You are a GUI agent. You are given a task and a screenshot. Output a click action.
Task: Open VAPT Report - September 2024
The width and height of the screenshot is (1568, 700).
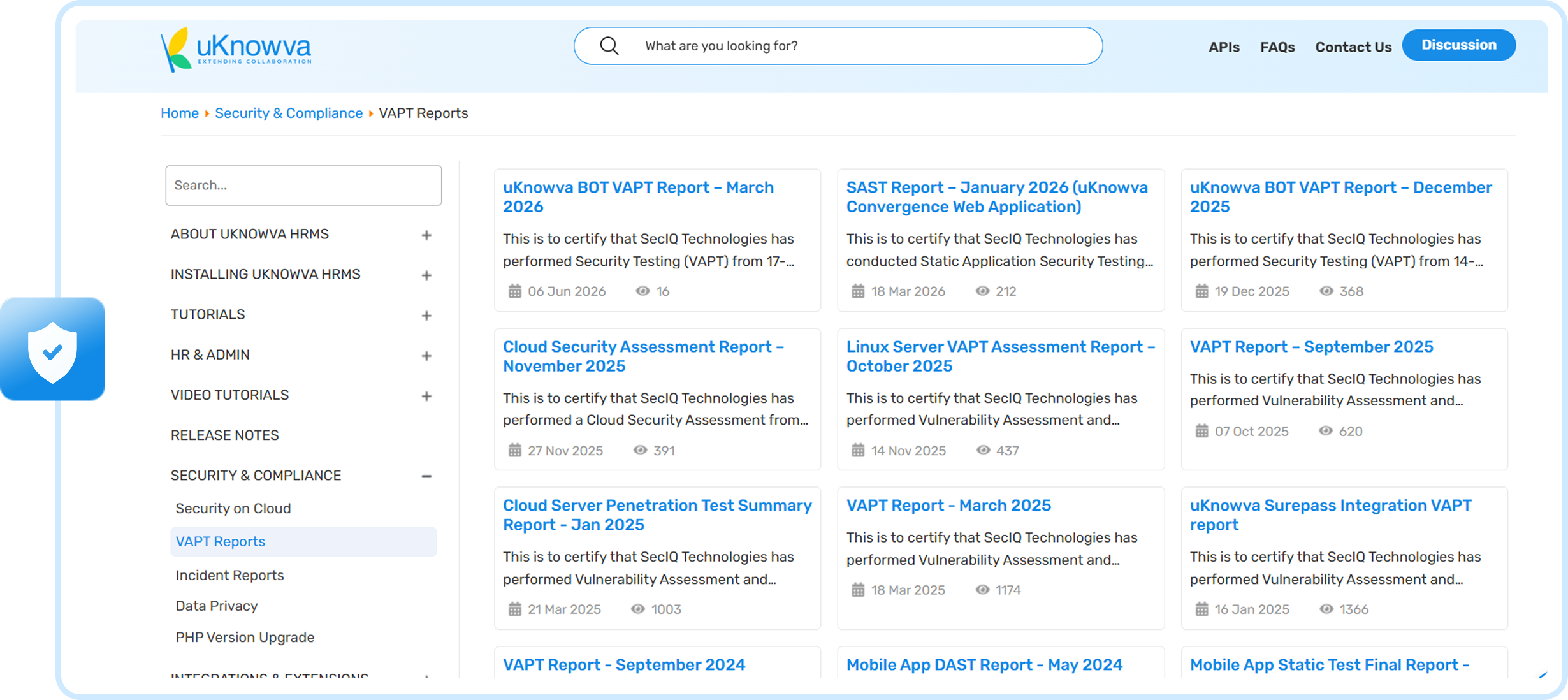624,665
